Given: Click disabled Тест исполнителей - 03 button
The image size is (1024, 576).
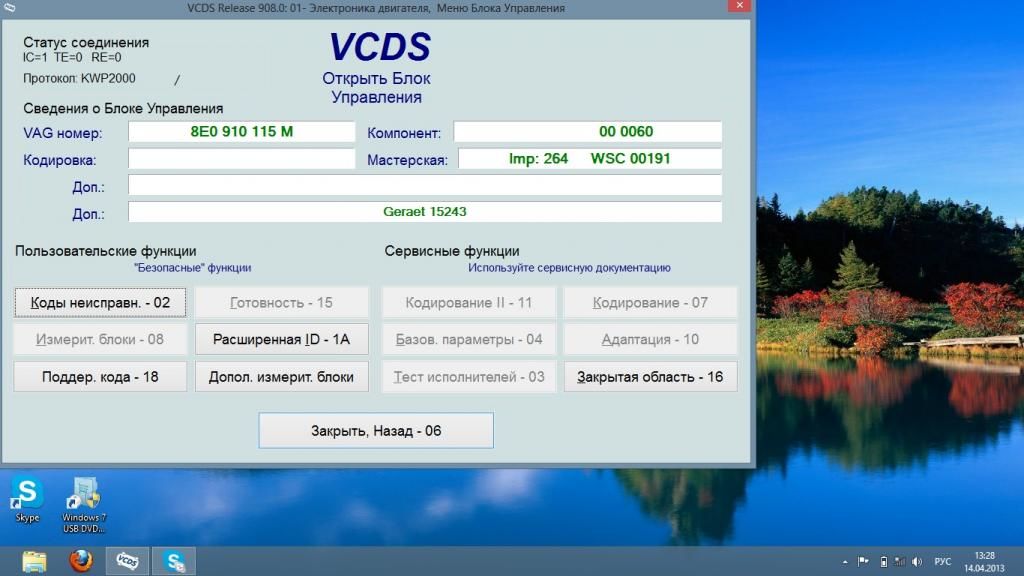Looking at the screenshot, I should pyautogui.click(x=469, y=377).
